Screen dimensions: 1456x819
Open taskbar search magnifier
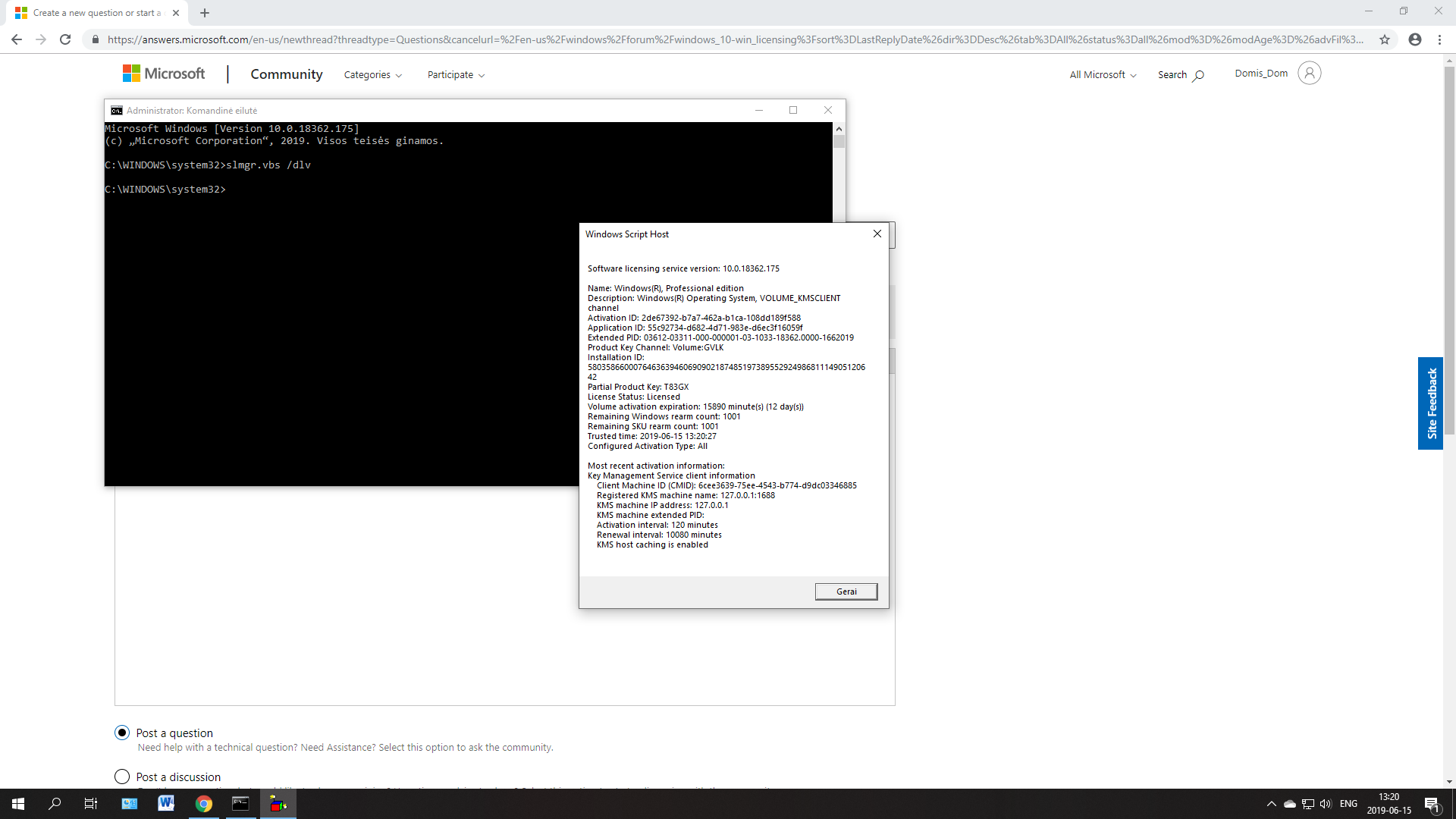click(55, 804)
